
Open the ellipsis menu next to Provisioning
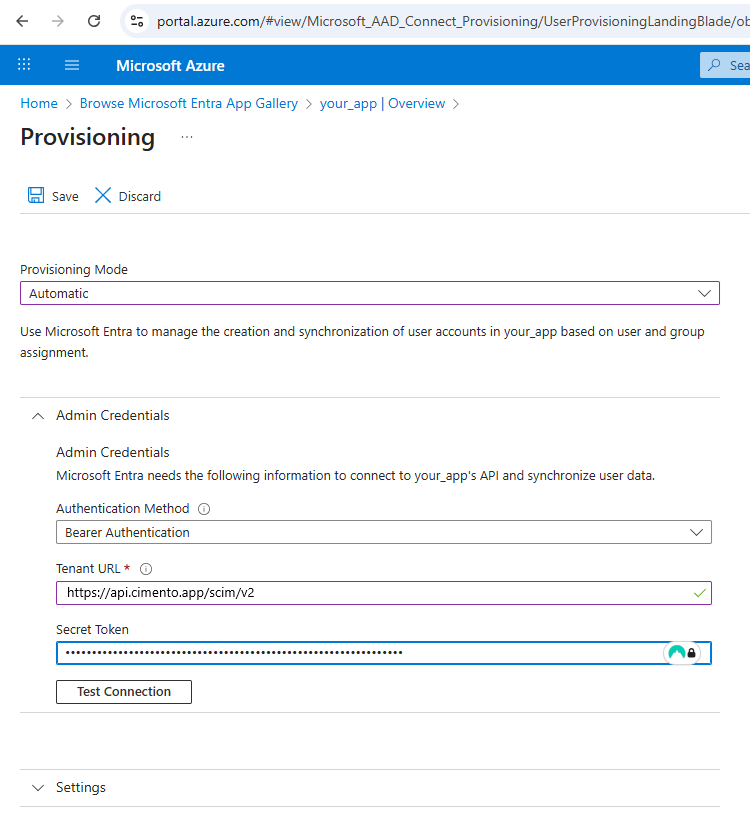pyautogui.click(x=187, y=137)
